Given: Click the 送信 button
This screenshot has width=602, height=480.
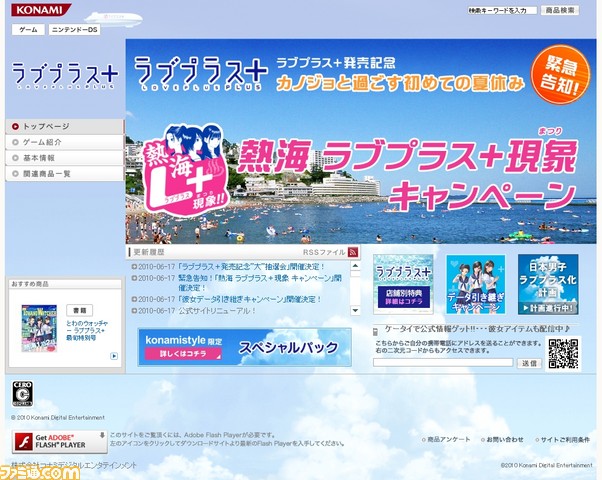Looking at the screenshot, I should (x=529, y=363).
